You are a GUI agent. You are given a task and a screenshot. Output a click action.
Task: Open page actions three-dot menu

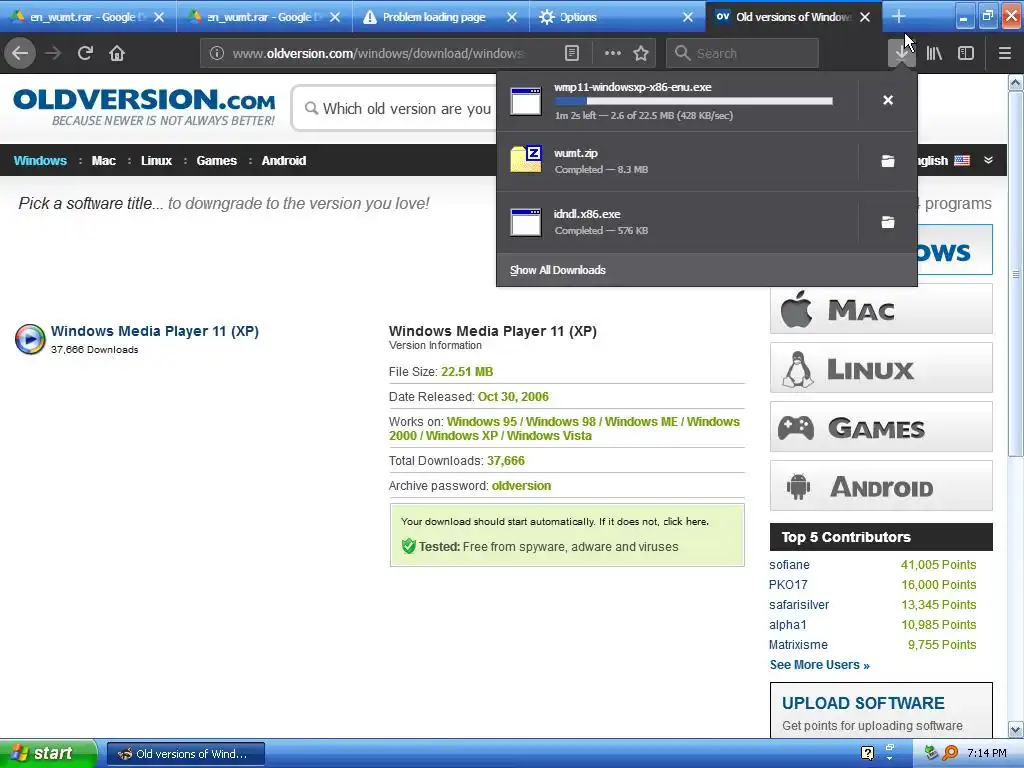pos(613,54)
